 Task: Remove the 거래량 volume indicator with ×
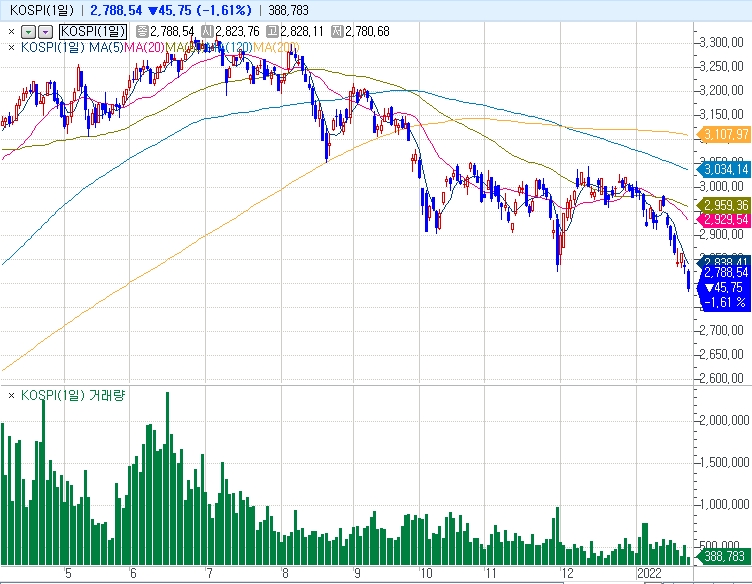tap(12, 396)
